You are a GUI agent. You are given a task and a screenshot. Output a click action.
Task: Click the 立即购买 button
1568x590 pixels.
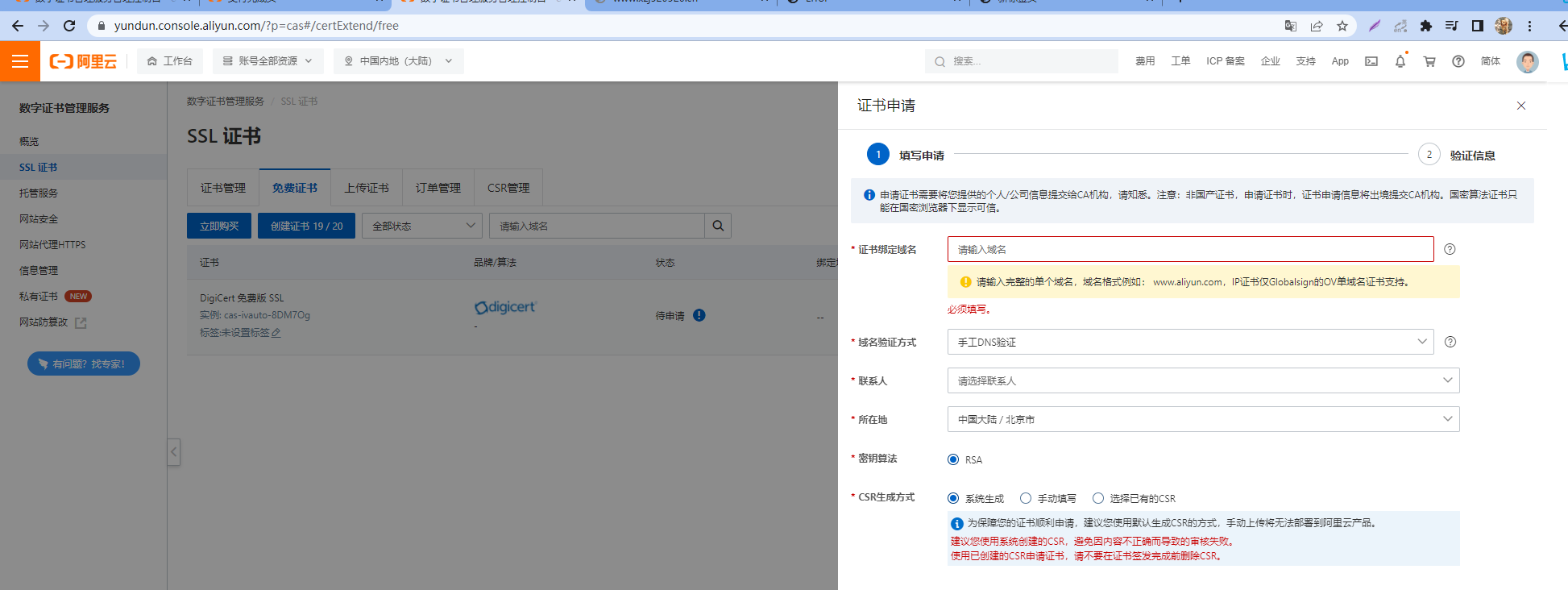[219, 226]
